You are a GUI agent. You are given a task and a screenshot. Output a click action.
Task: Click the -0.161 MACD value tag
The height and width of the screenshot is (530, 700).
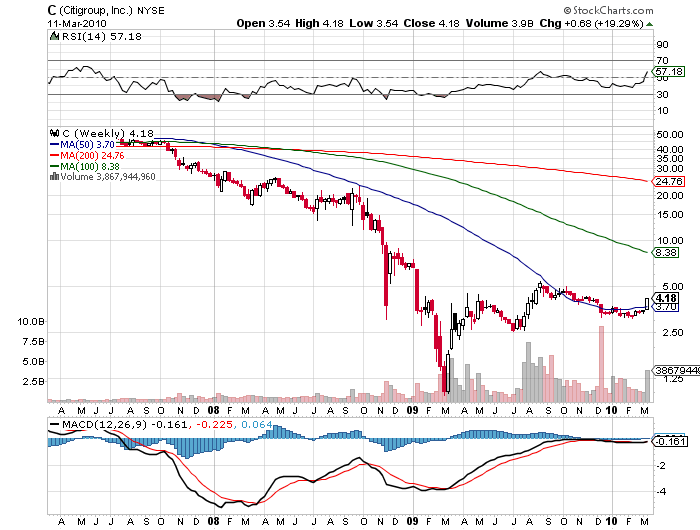[x=668, y=442]
